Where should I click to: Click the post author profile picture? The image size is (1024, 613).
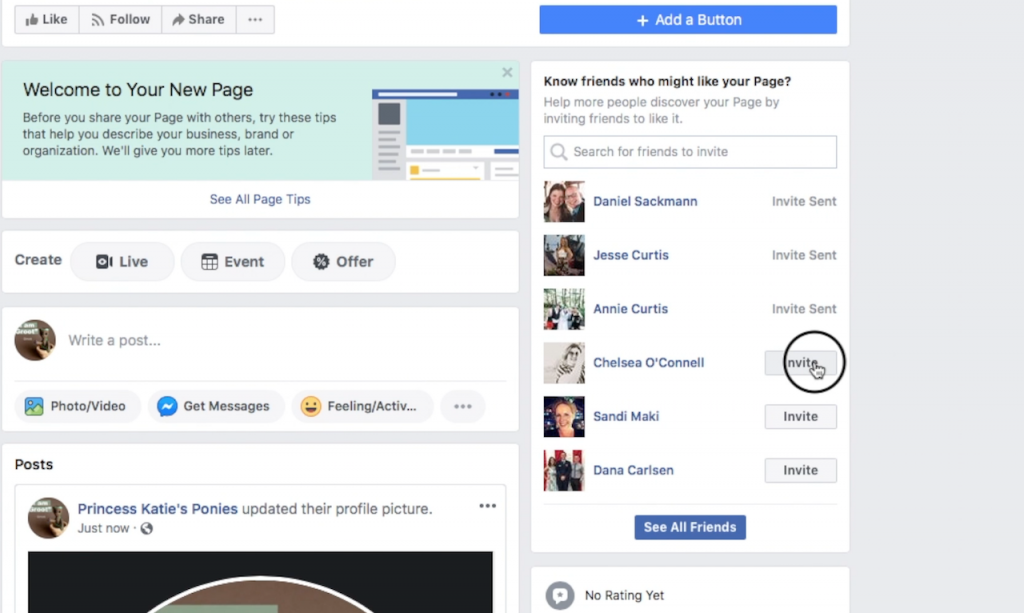click(48, 518)
